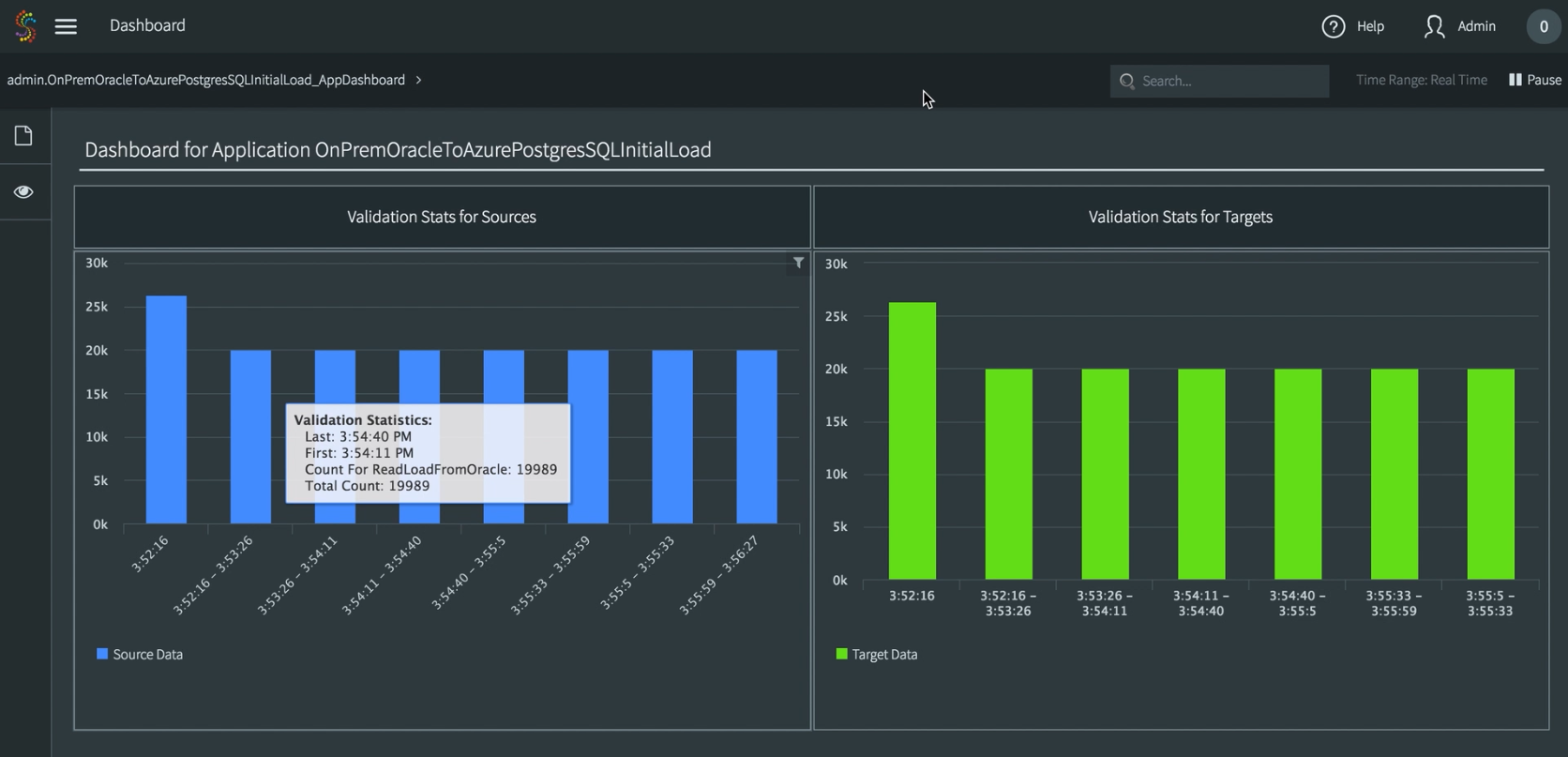Click the 30k y-axis label on Sources chart
Screen dimensions: 1568x757
(x=97, y=263)
